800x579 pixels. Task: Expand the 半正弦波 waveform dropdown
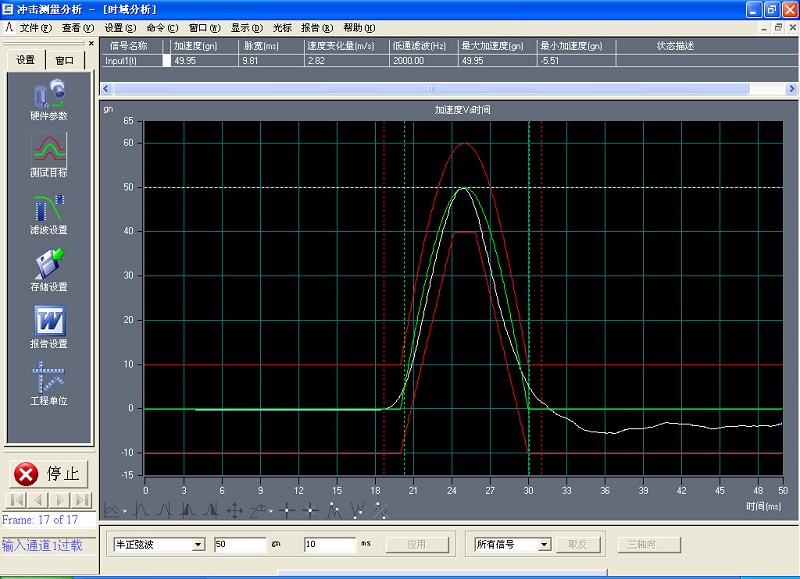point(197,545)
